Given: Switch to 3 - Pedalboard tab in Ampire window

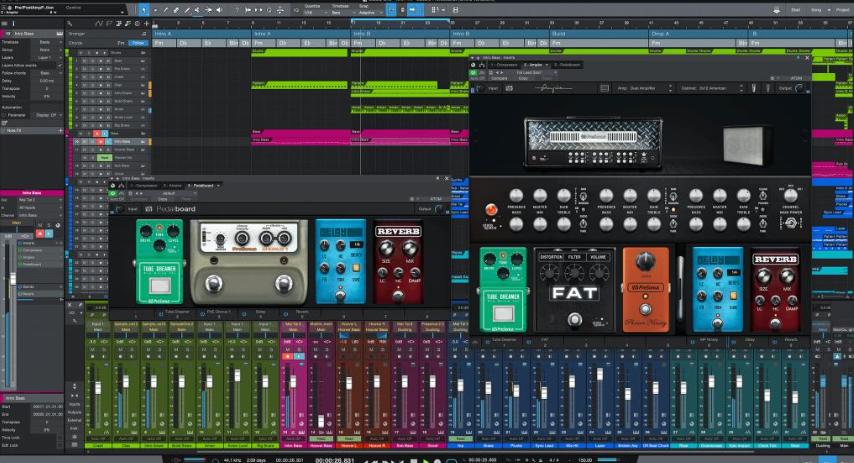Looking at the screenshot, I should [568, 65].
